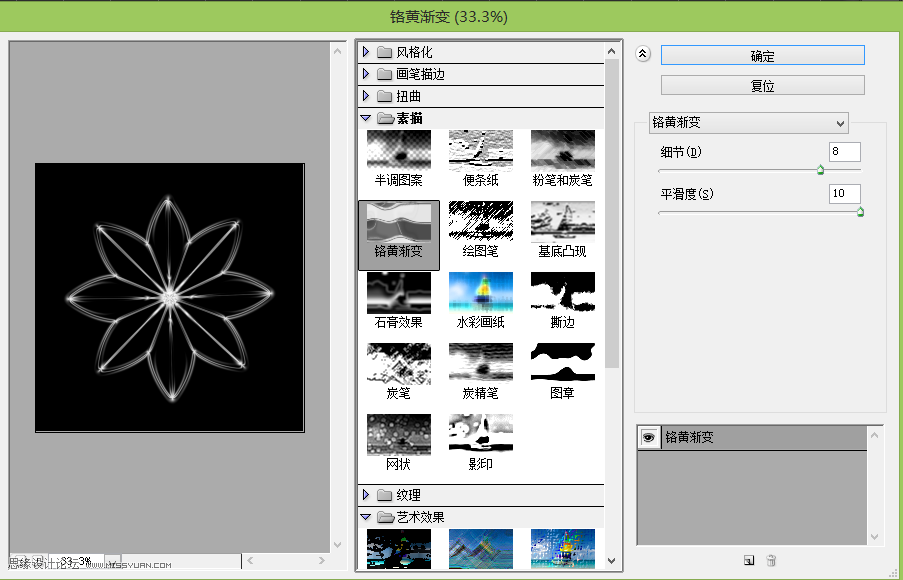Image resolution: width=903 pixels, height=580 pixels.
Task: Click the New Effect Layer icon
Action: pyautogui.click(x=748, y=561)
